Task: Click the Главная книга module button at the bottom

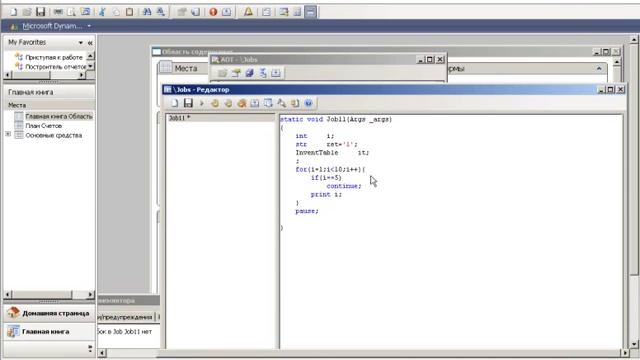Action: [x=49, y=331]
